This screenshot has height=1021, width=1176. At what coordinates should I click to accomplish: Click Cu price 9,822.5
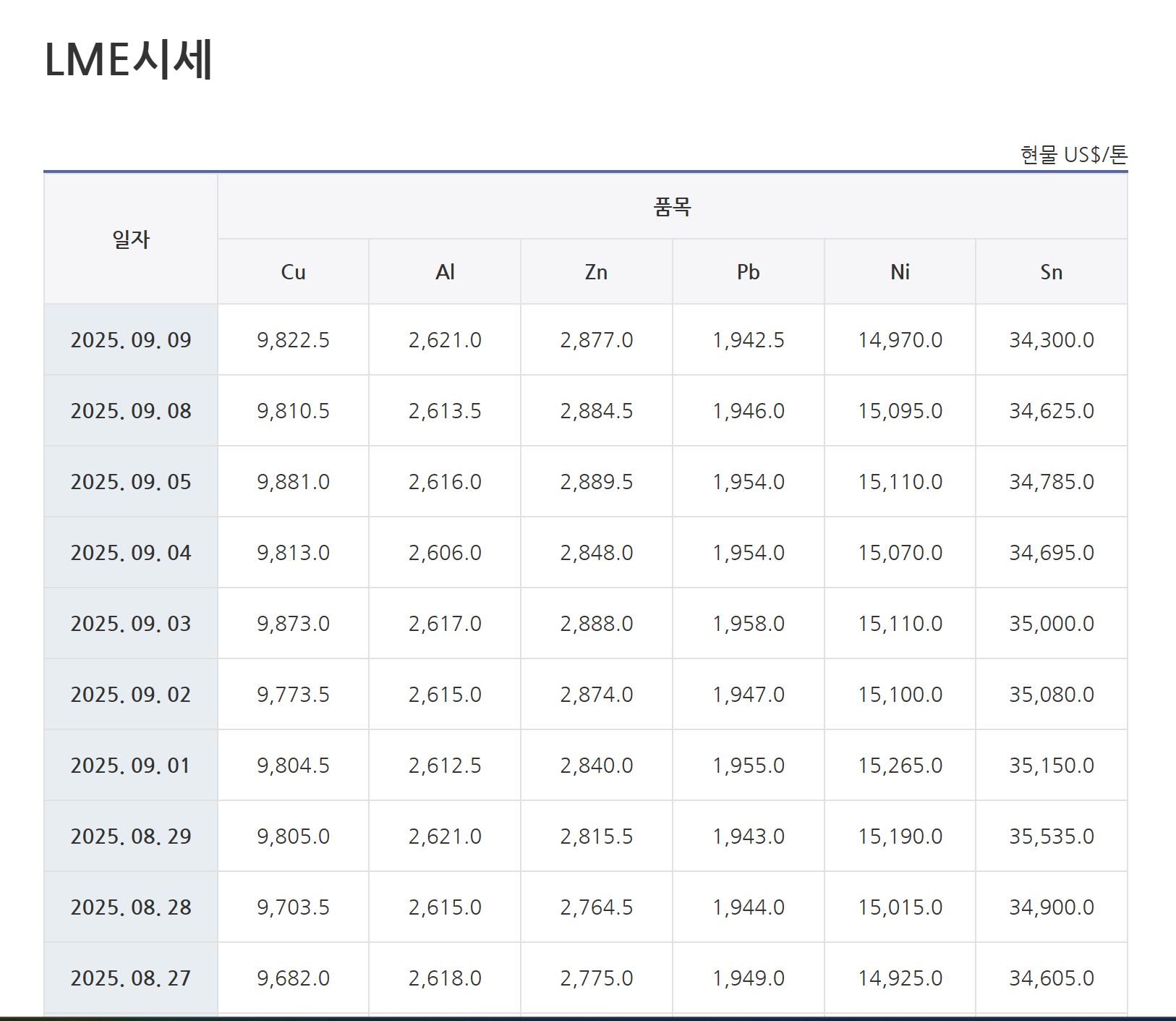click(293, 340)
